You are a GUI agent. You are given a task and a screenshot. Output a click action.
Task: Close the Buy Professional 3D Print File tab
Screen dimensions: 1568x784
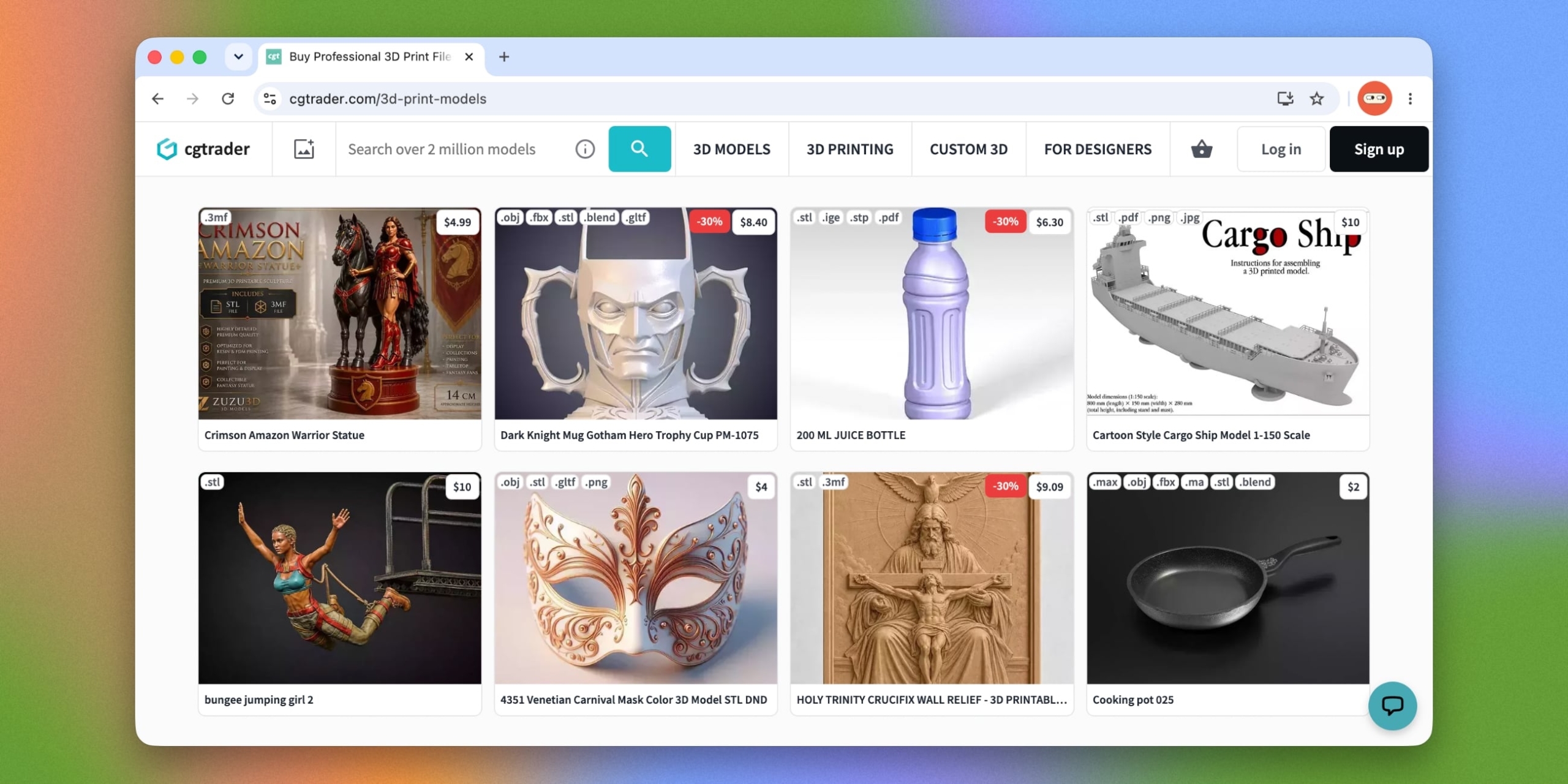(x=469, y=57)
